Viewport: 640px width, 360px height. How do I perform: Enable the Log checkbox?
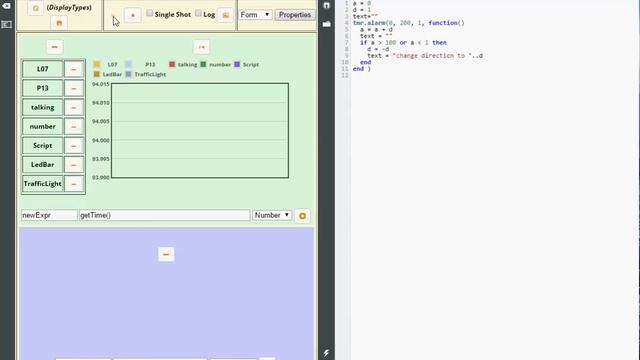pos(198,13)
